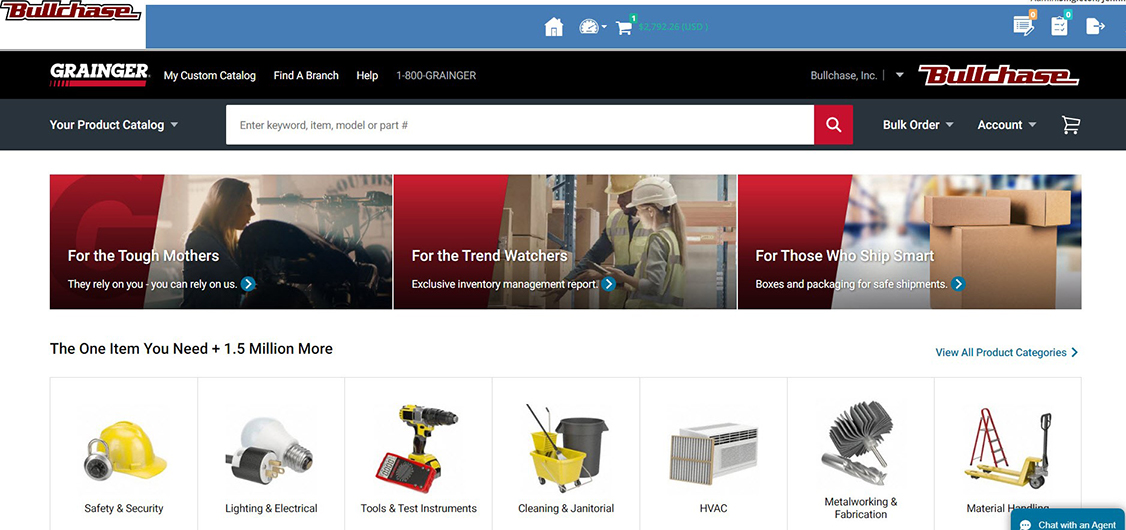Click arrow icon on Trend Watchers banner
Viewport: 1126px width, 530px height.
coord(608,284)
